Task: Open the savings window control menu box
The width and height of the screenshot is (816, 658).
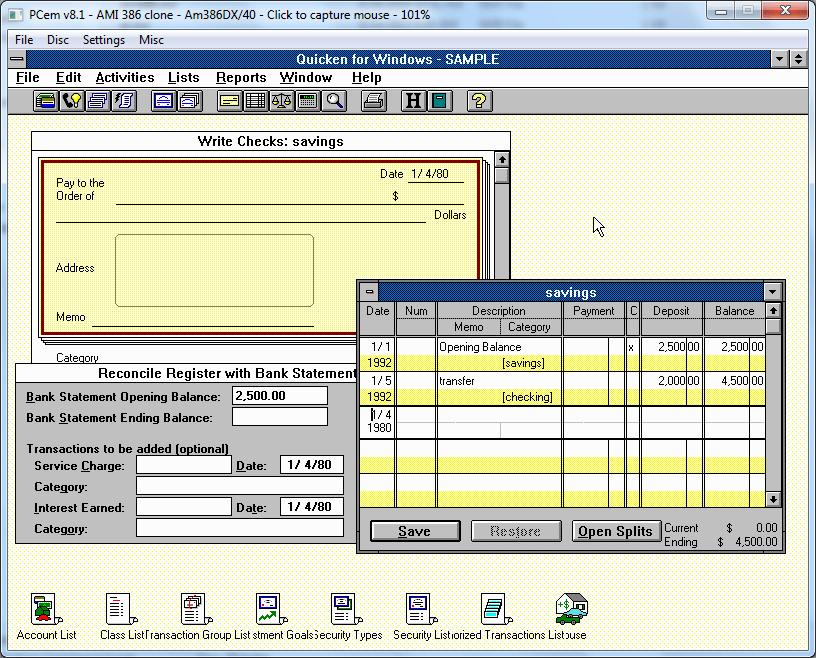Action: [x=369, y=292]
